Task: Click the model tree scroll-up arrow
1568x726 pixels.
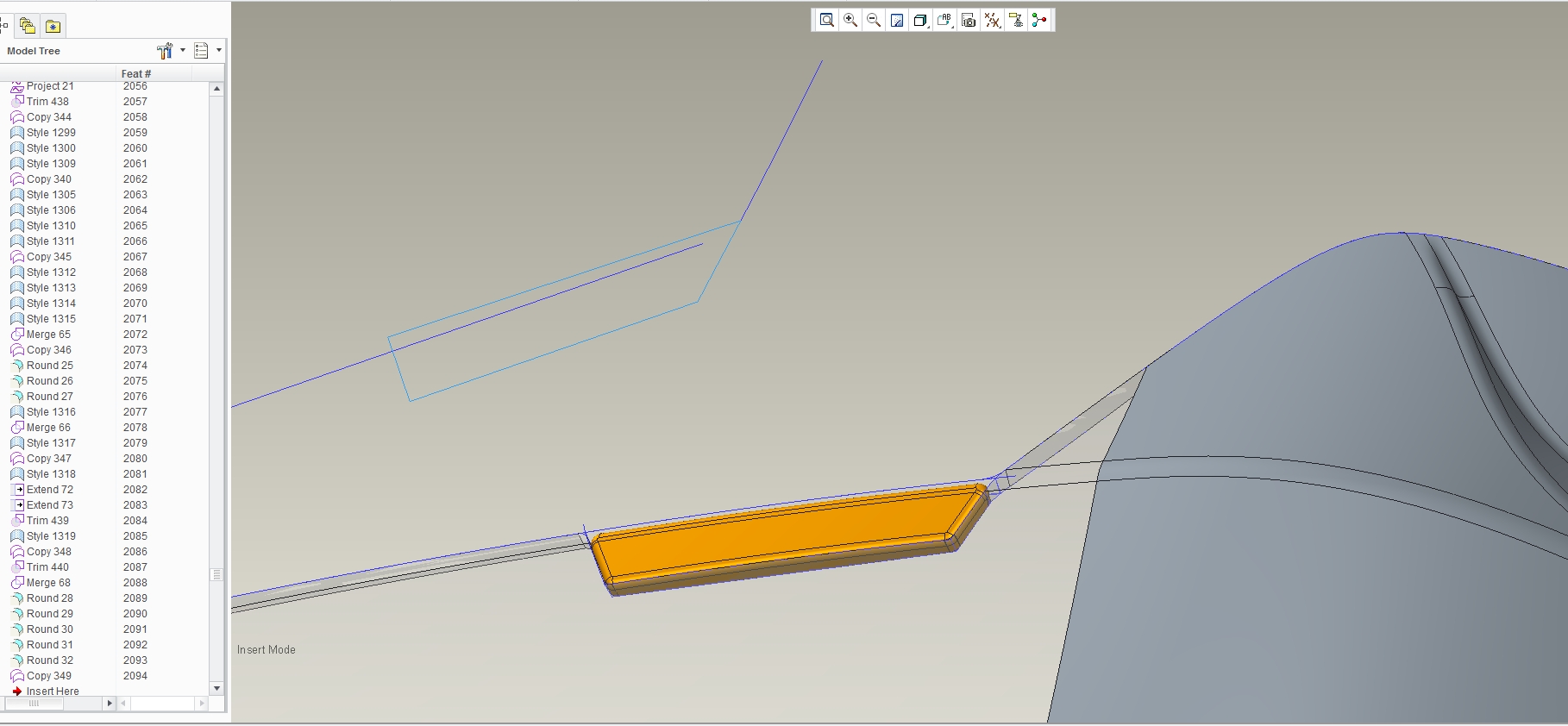Action: [x=216, y=89]
